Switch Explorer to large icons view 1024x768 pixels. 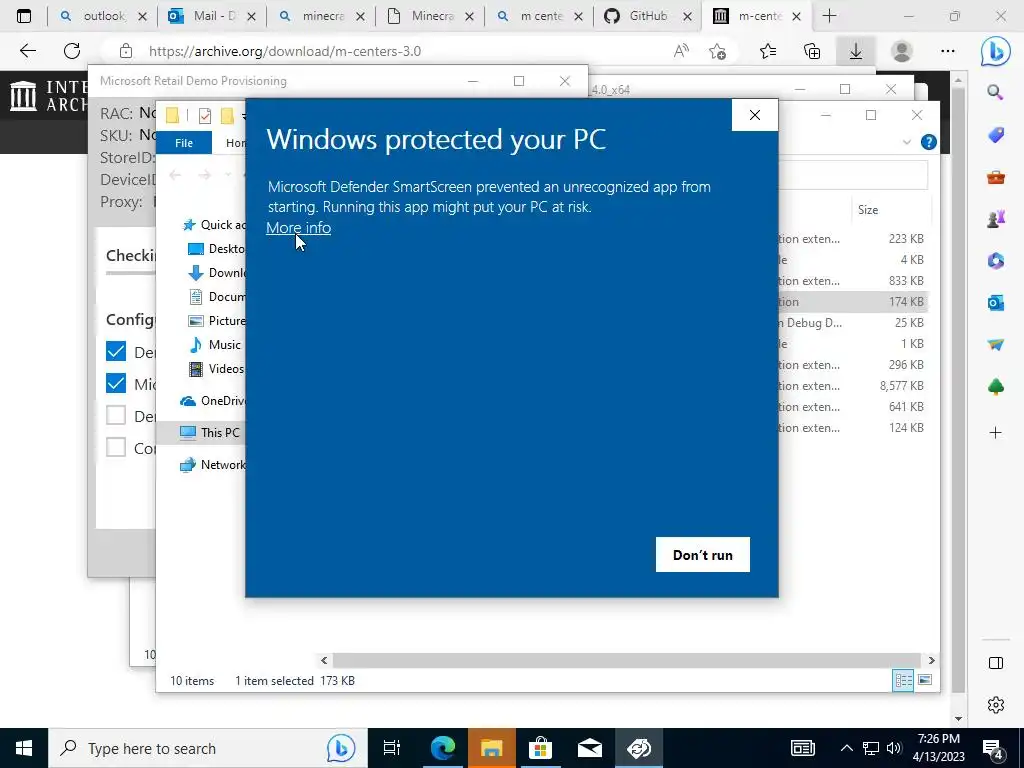[925, 680]
